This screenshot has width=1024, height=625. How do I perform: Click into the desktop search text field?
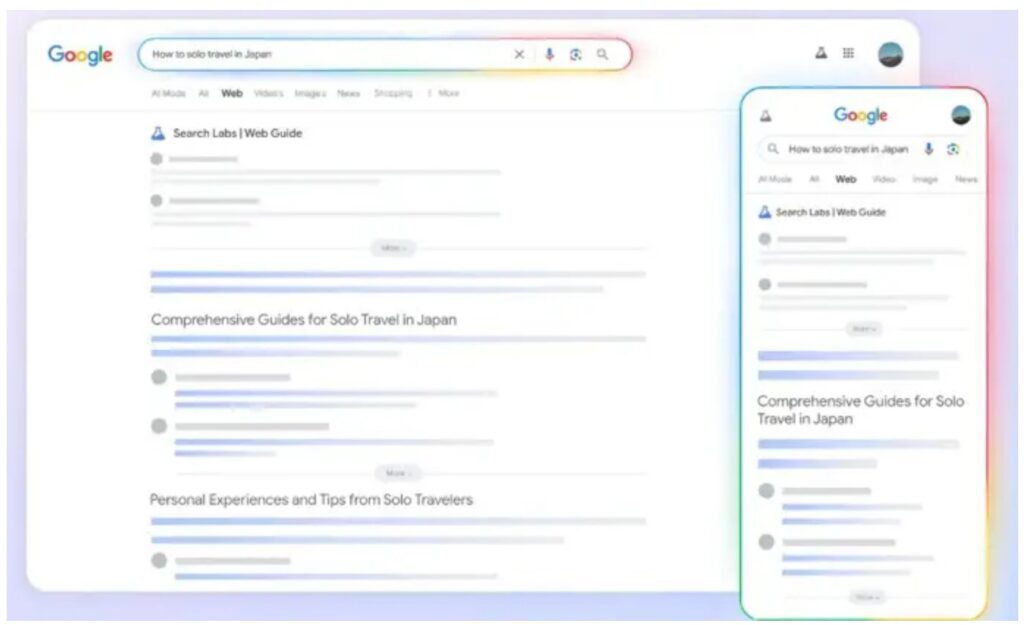click(x=320, y=55)
